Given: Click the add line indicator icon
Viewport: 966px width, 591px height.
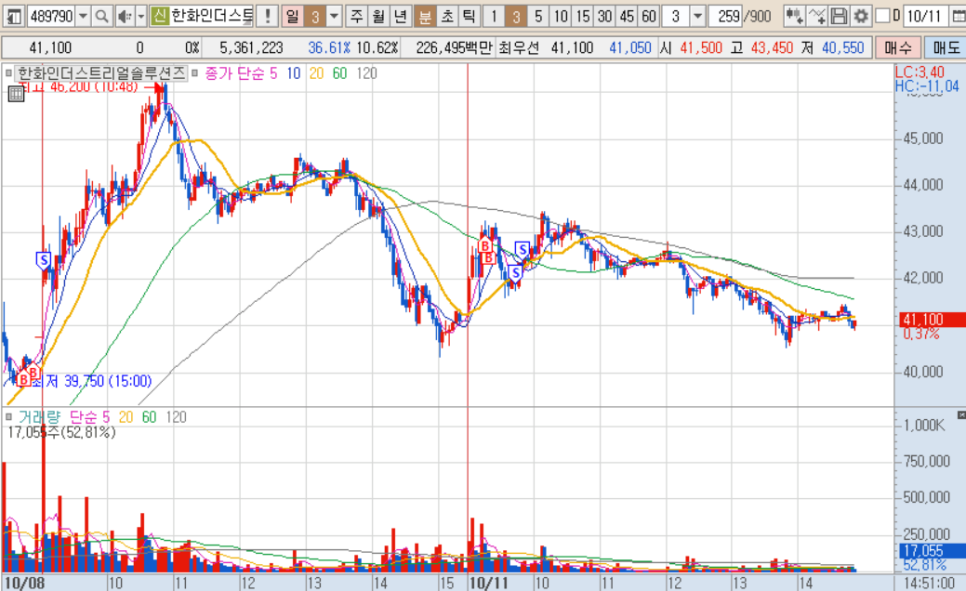Looking at the screenshot, I should coord(817,16).
